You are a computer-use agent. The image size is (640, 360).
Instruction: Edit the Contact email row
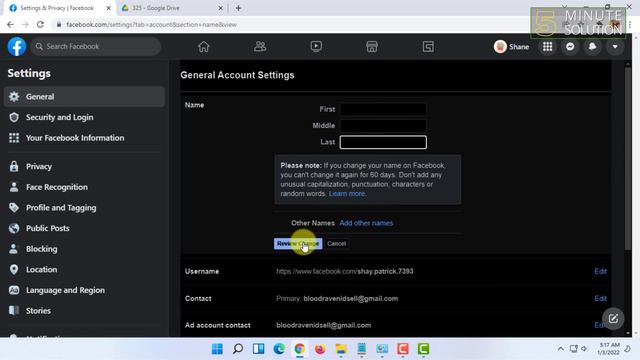pyautogui.click(x=600, y=299)
